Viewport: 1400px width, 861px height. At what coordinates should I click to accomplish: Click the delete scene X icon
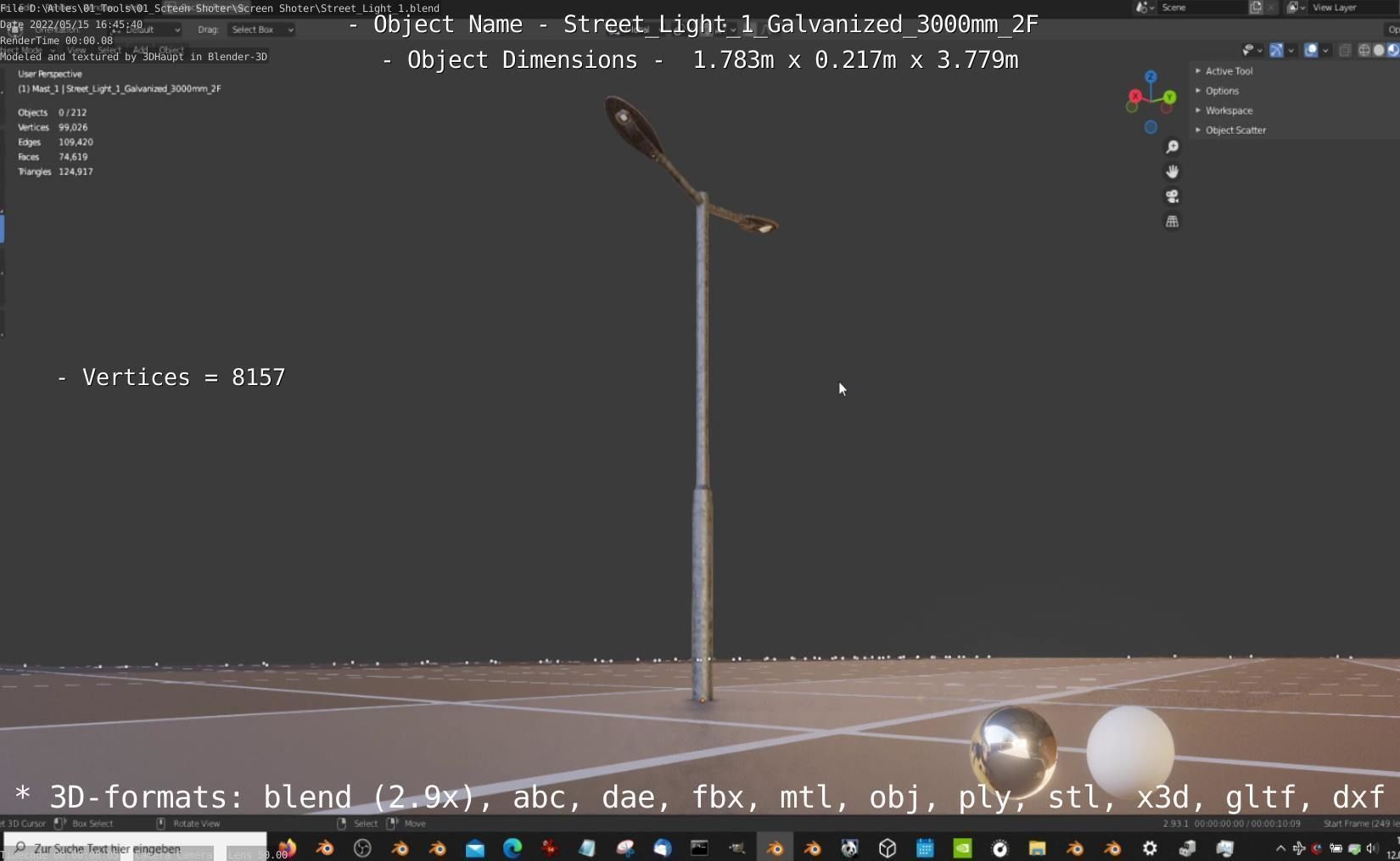1271,8
